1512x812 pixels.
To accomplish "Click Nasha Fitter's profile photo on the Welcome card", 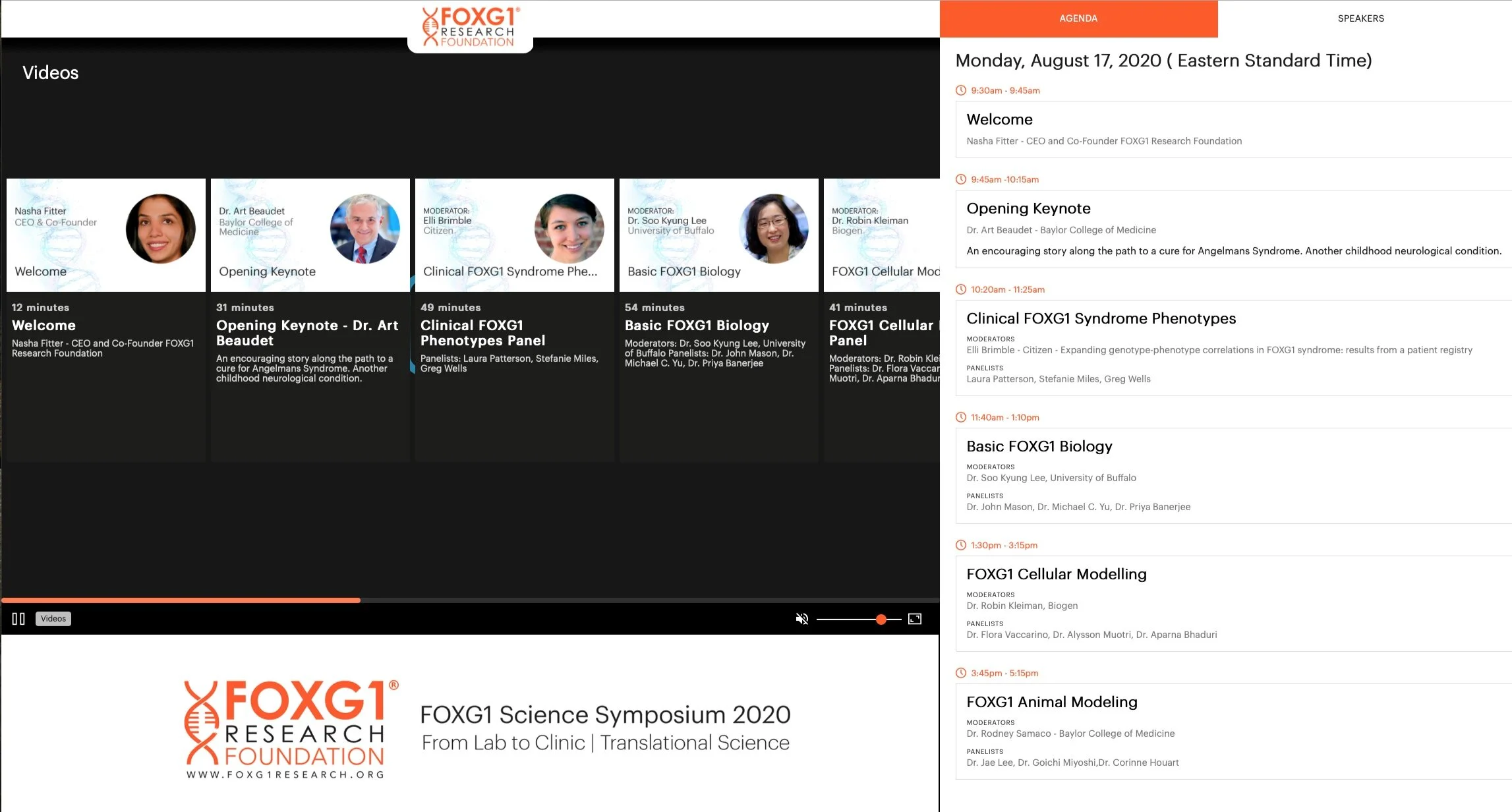I will coord(160,228).
